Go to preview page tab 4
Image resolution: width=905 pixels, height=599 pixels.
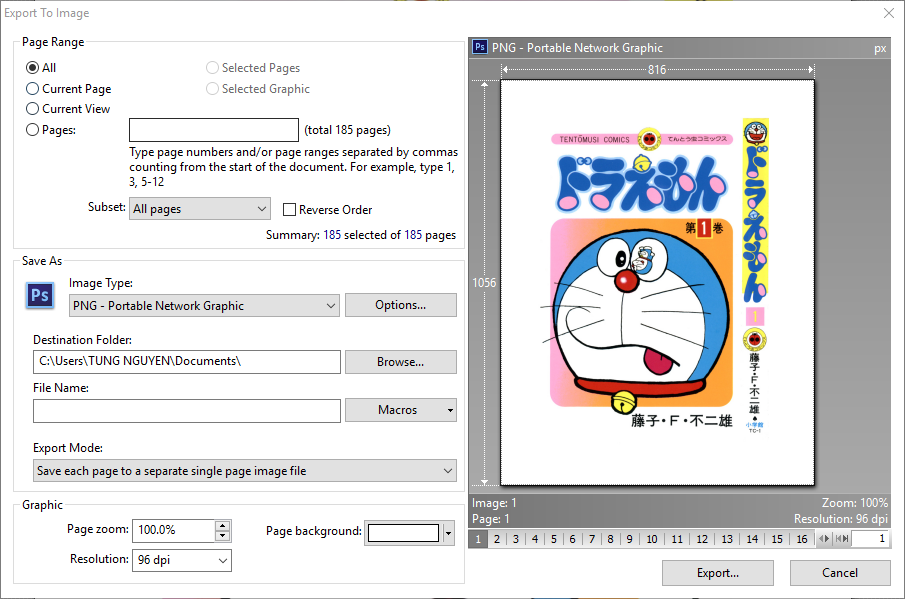[x=535, y=538]
